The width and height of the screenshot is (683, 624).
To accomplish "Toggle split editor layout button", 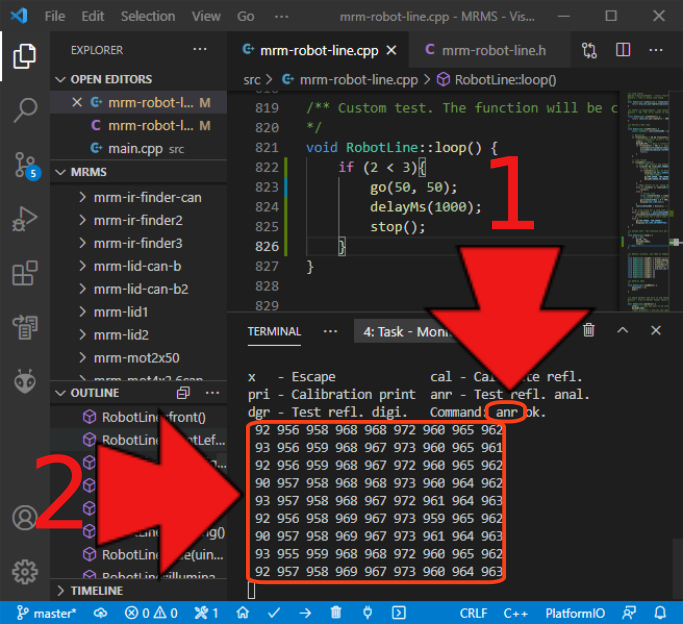I will click(x=623, y=50).
